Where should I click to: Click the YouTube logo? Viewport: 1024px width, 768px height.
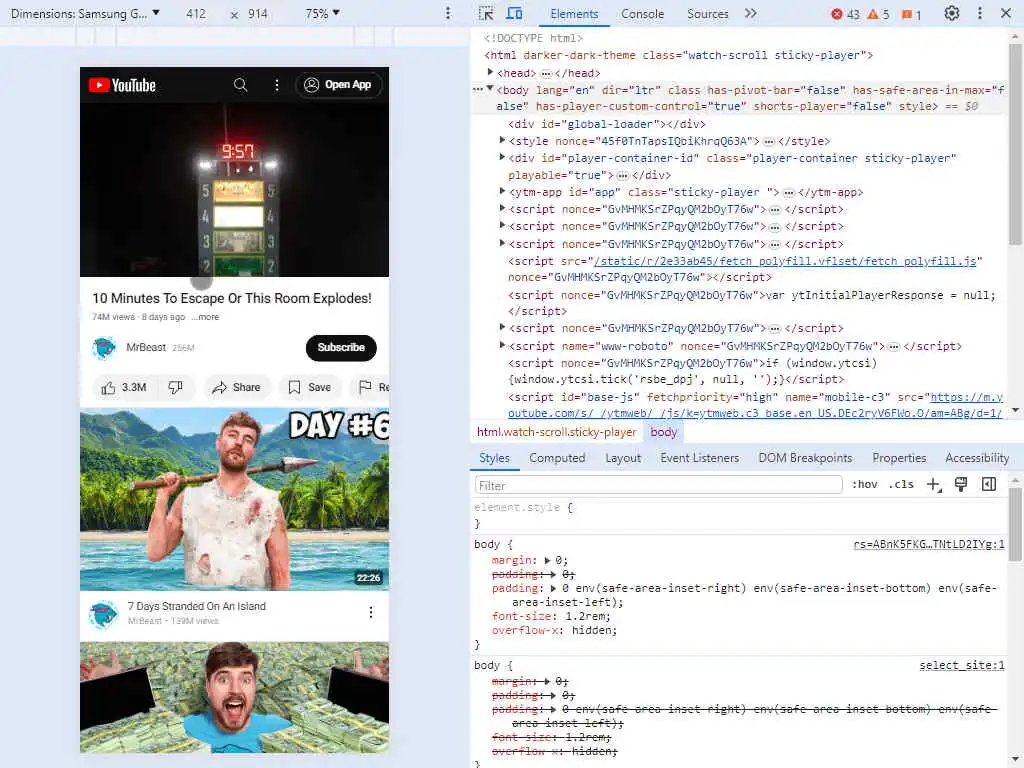pyautogui.click(x=122, y=85)
